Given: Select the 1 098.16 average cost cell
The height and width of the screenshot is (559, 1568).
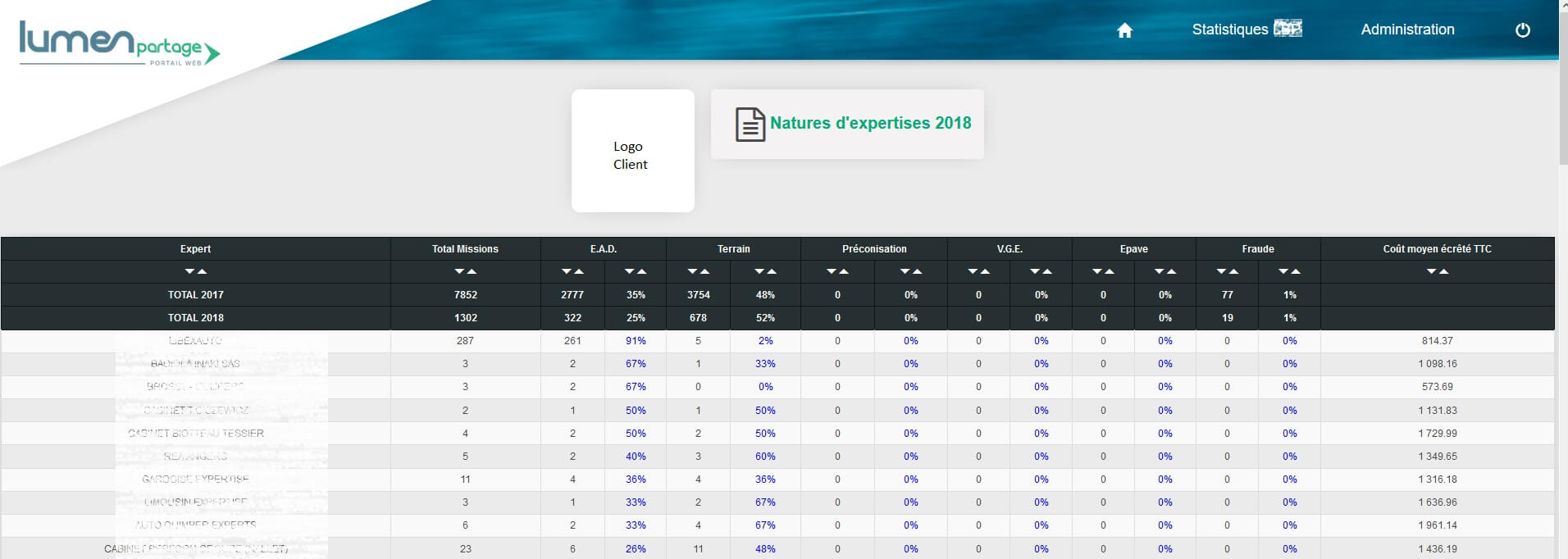Looking at the screenshot, I should click(x=1438, y=364).
